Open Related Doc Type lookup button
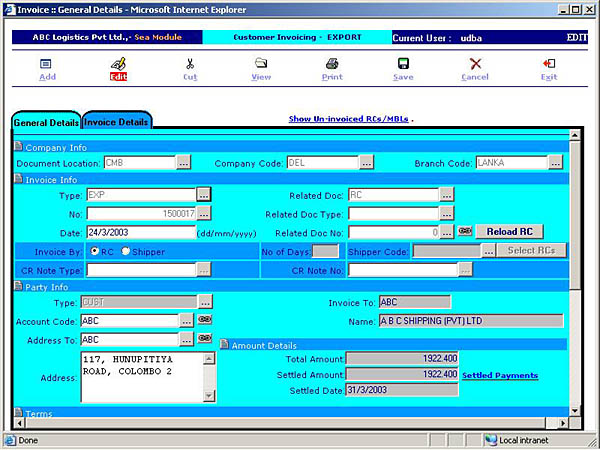The width and height of the screenshot is (600, 450). click(446, 214)
